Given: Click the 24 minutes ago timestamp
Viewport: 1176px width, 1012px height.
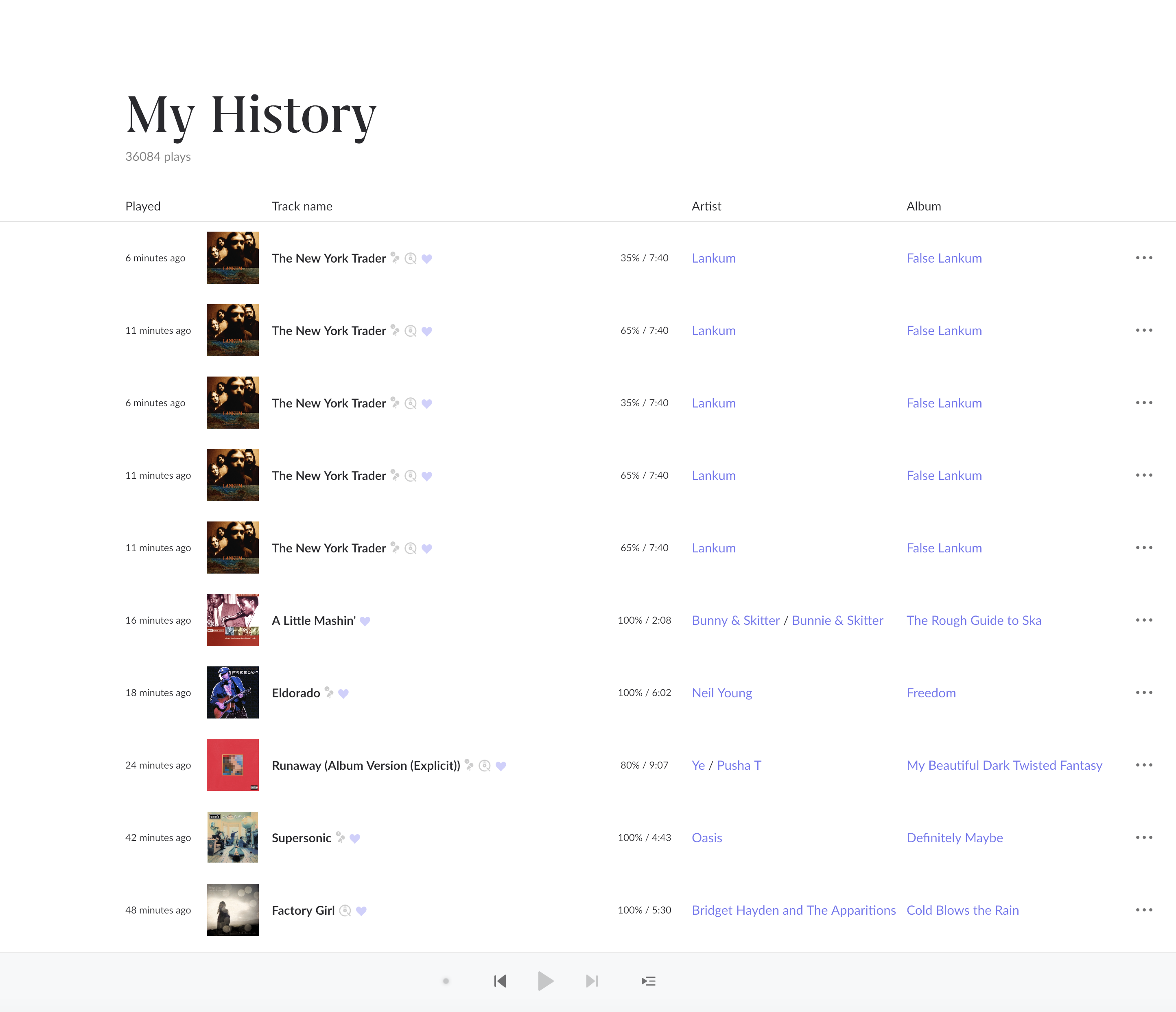Looking at the screenshot, I should 158,766.
